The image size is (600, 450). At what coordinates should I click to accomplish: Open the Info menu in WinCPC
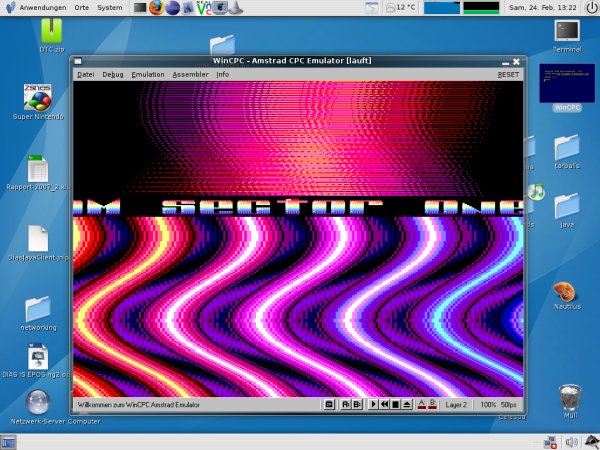[223, 75]
